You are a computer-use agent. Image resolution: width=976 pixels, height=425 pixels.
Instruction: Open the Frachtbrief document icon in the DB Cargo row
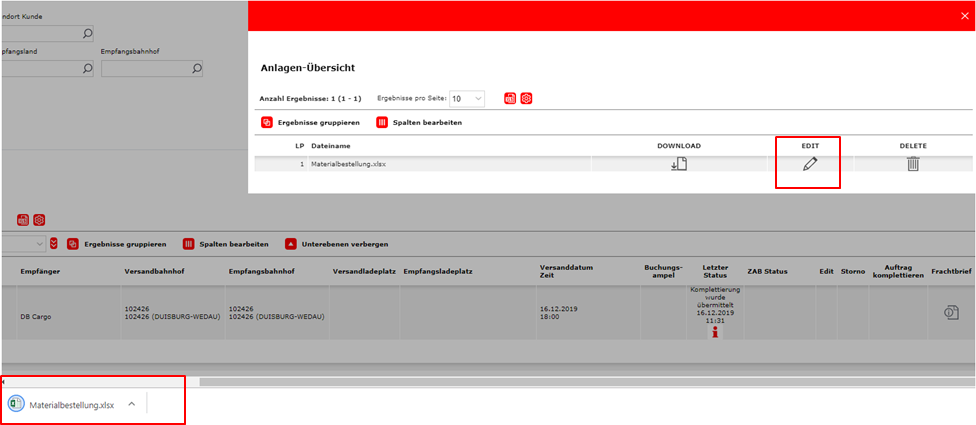[x=951, y=312]
